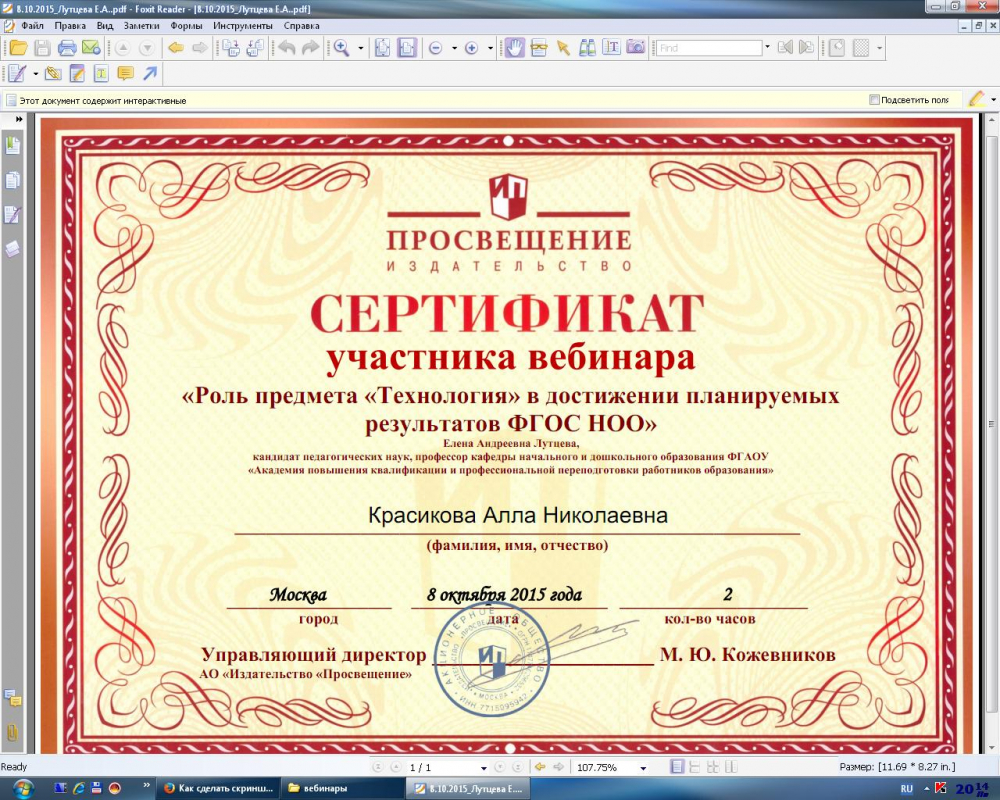The height and width of the screenshot is (800, 1000).
Task: Open the Bookmarks panel in the sidebar
Action: pyautogui.click(x=12, y=145)
